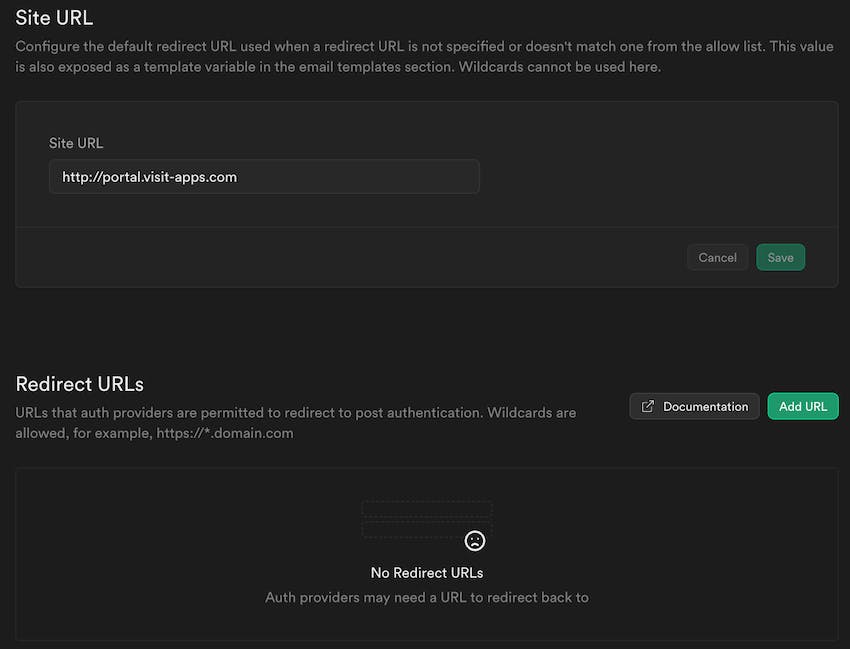Add a new redirect URL
The height and width of the screenshot is (649, 850).
(x=803, y=407)
